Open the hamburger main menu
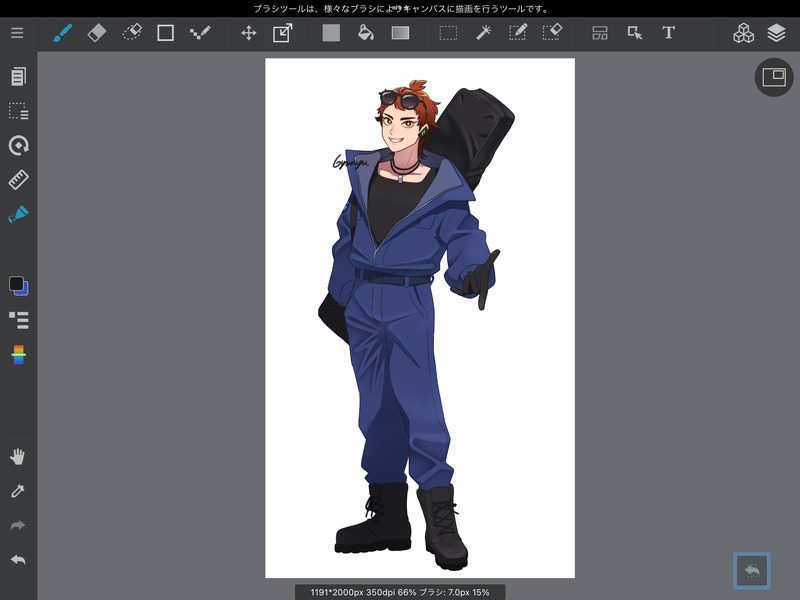The height and width of the screenshot is (600, 800). pyautogui.click(x=17, y=33)
